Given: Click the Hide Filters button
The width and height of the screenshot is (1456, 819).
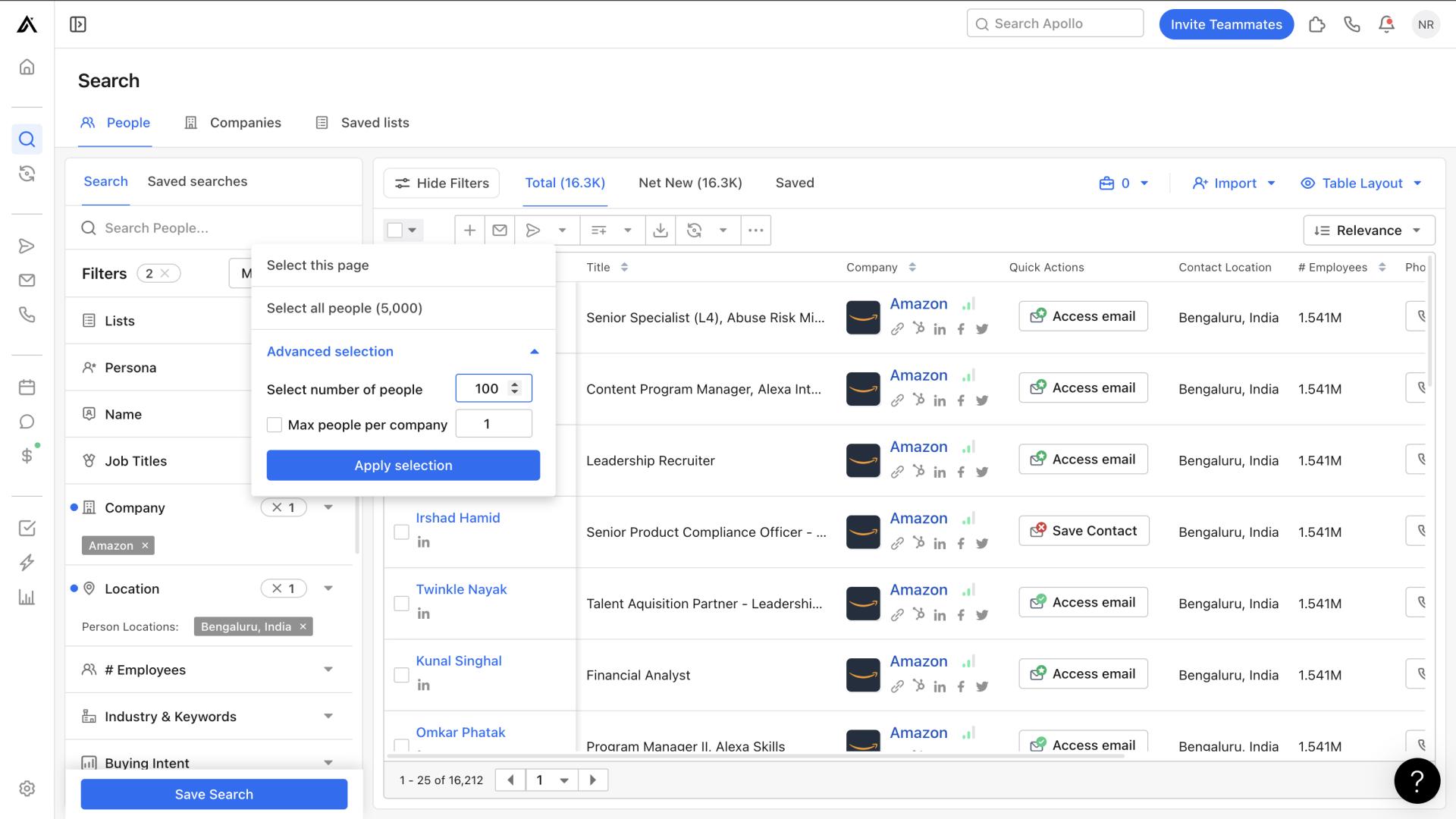Looking at the screenshot, I should pyautogui.click(x=441, y=184).
